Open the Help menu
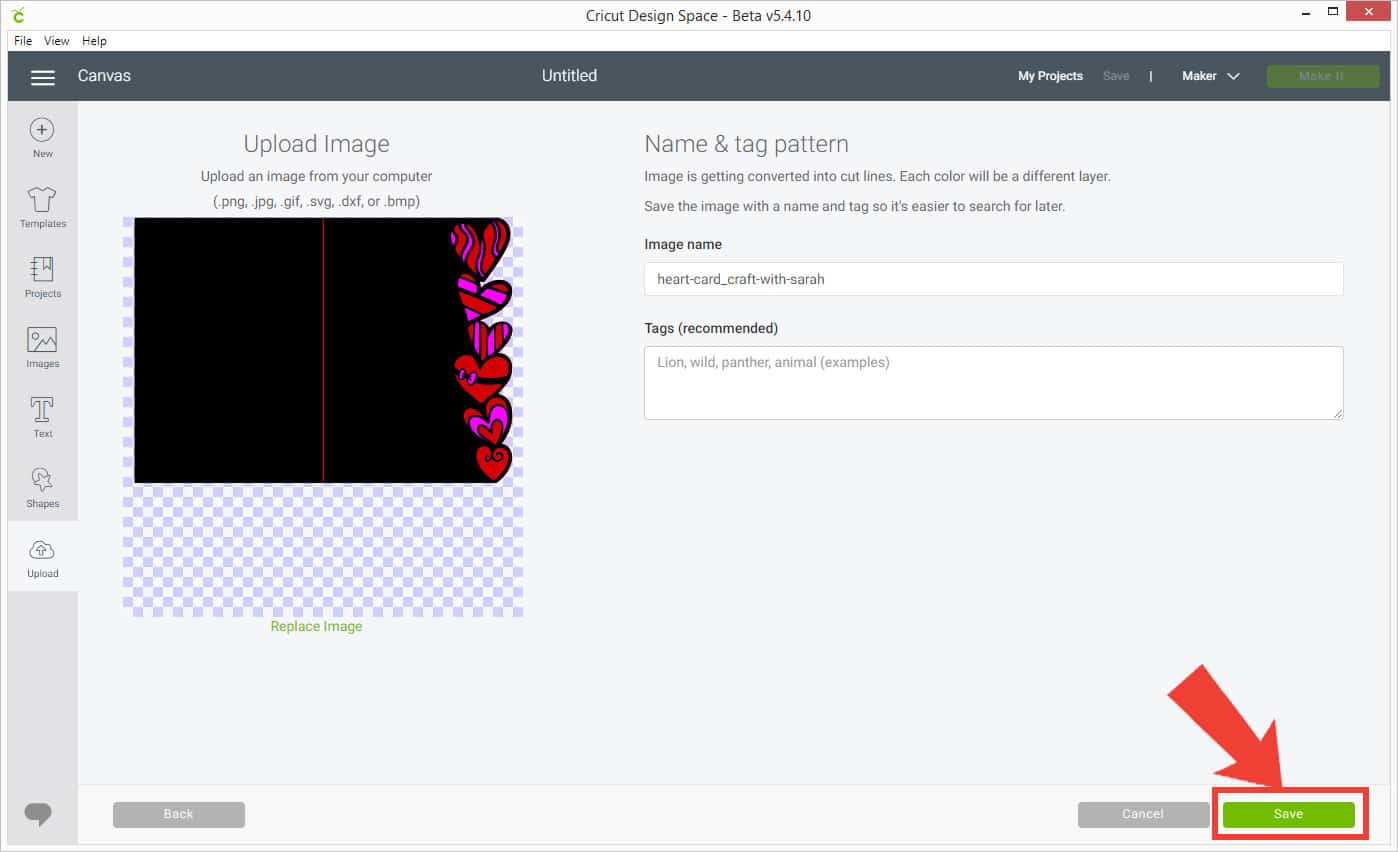 [94, 41]
